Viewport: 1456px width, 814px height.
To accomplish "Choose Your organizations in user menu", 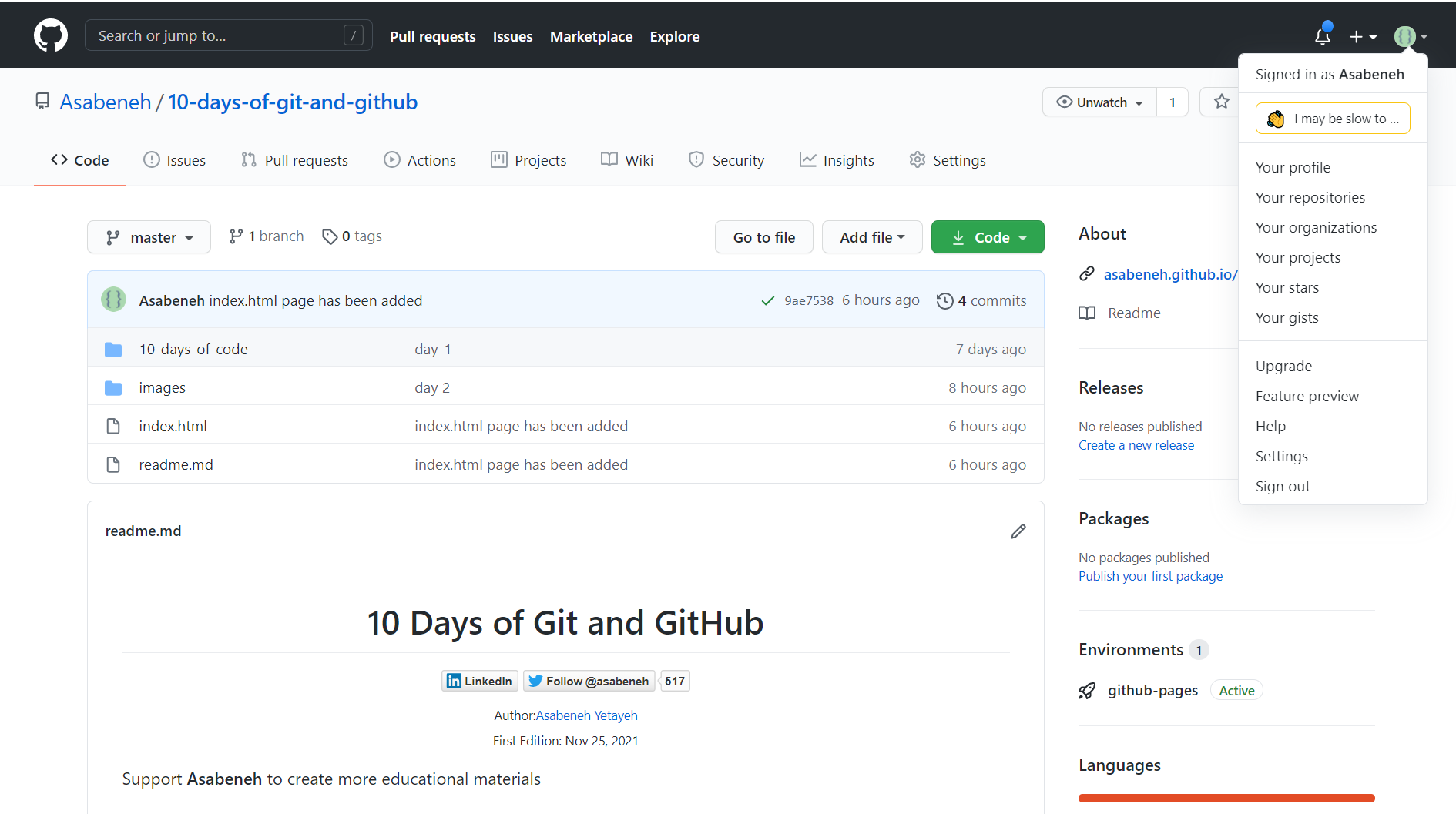I will 1316,227.
